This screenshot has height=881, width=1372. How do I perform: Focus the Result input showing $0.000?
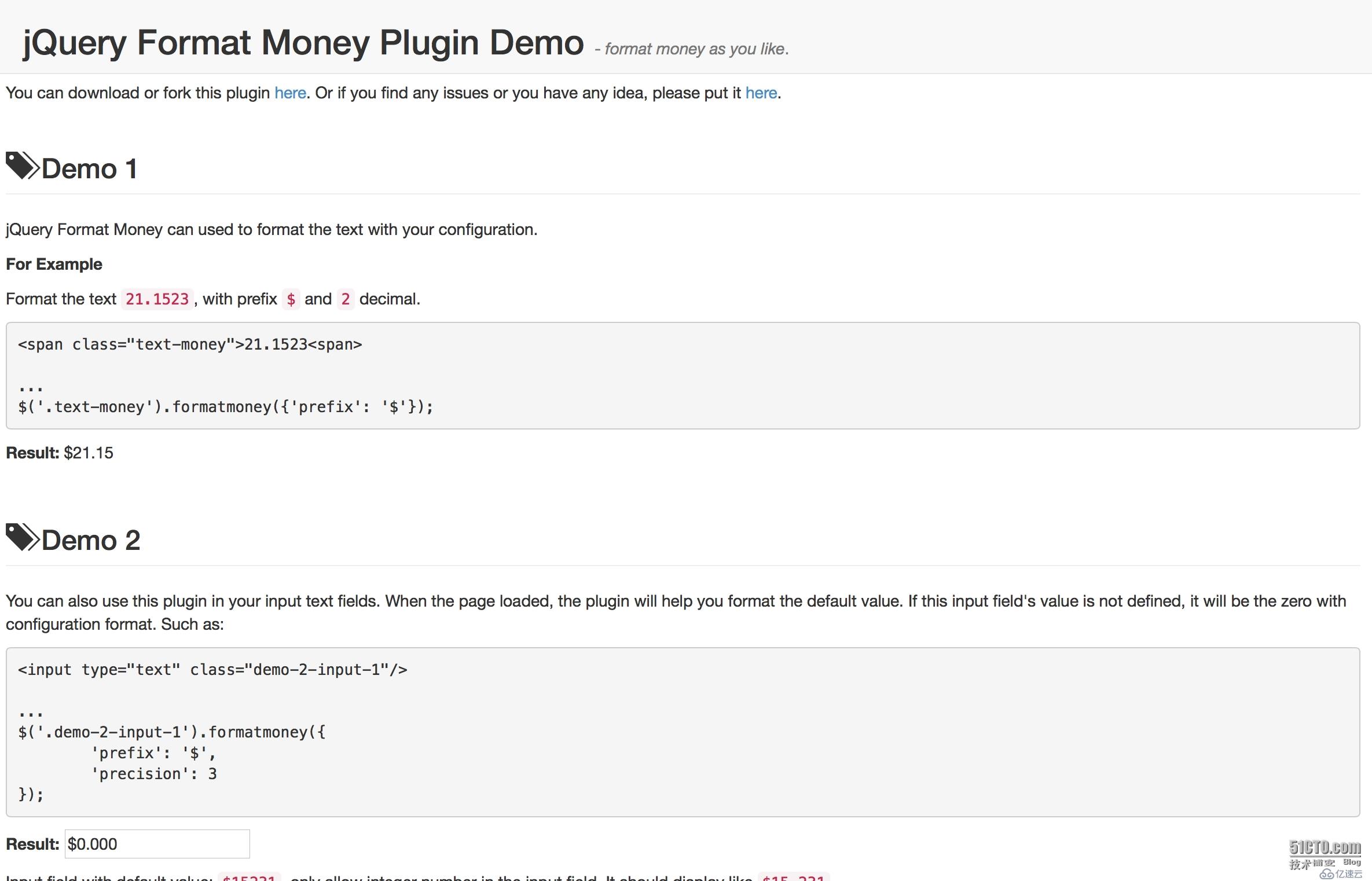(x=157, y=844)
